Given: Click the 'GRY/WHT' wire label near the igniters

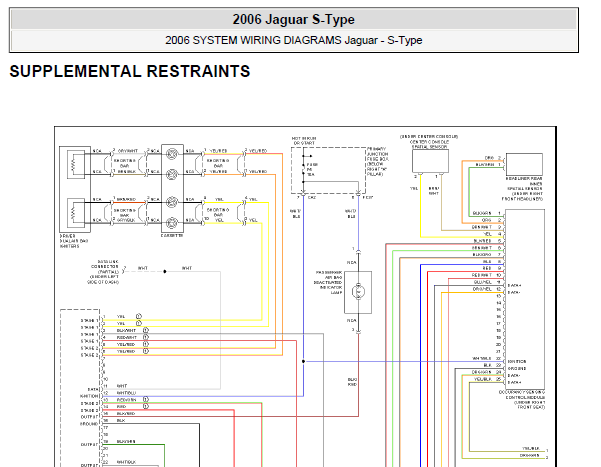Looking at the screenshot, I should click(x=127, y=151).
